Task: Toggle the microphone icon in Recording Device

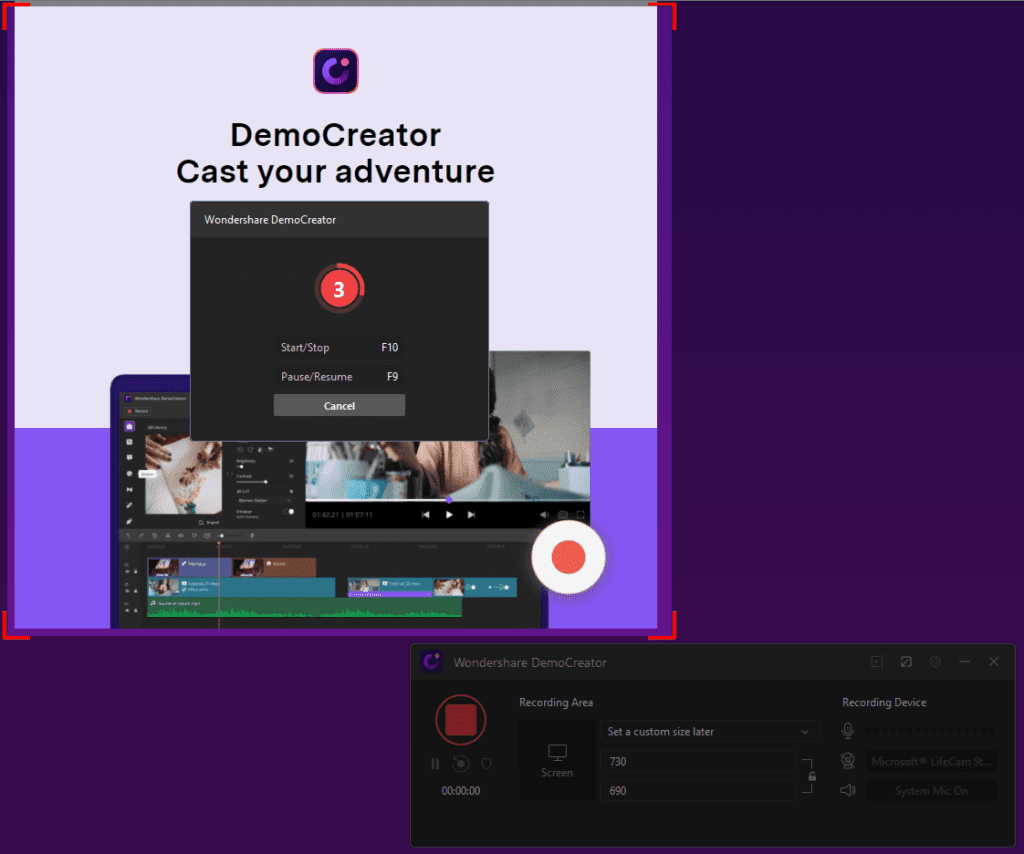Action: click(848, 731)
